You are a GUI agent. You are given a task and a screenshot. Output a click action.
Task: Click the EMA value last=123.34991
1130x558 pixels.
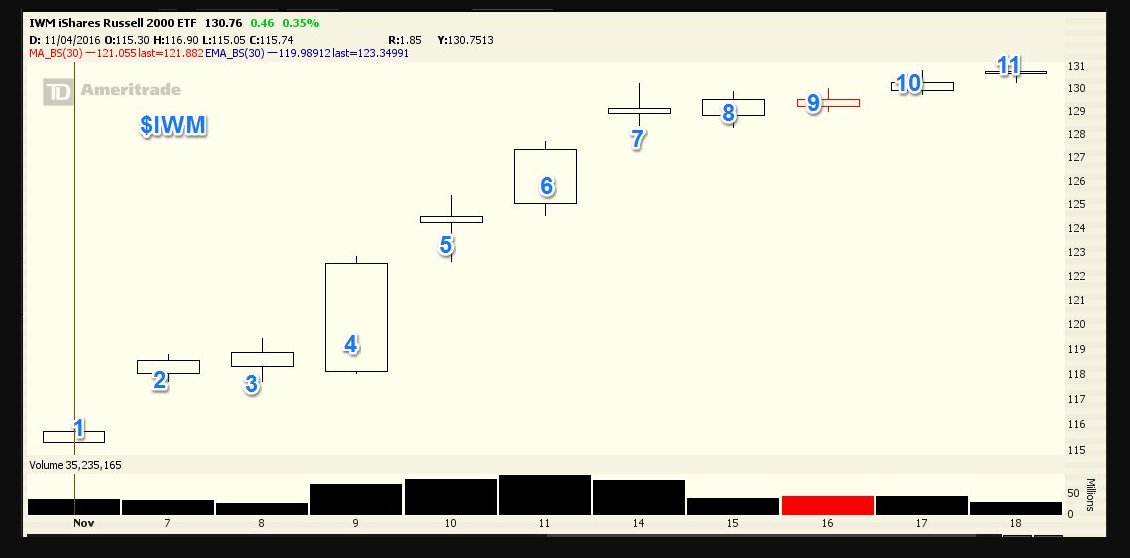[x=370, y=53]
